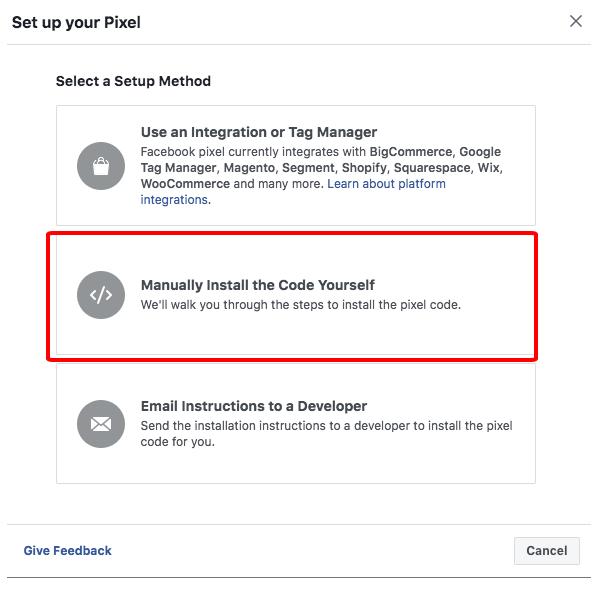Cancel the pixel setup dialog
This screenshot has height=600, width=615.
547,551
